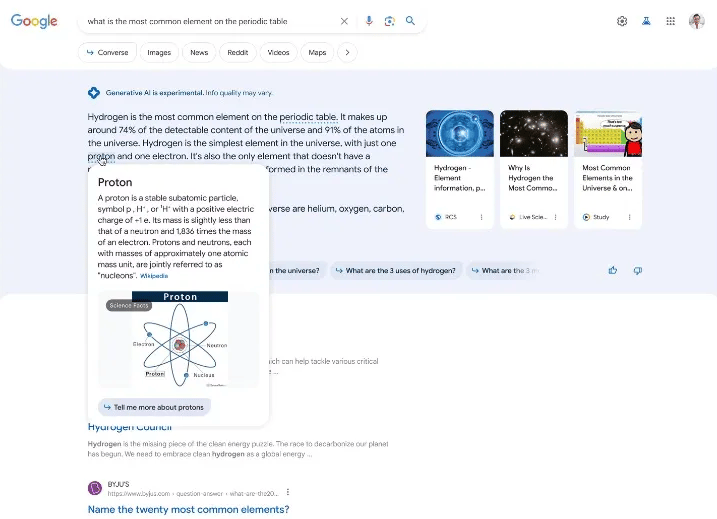Give thumbs down feedback
This screenshot has width=717, height=519.
click(638, 271)
